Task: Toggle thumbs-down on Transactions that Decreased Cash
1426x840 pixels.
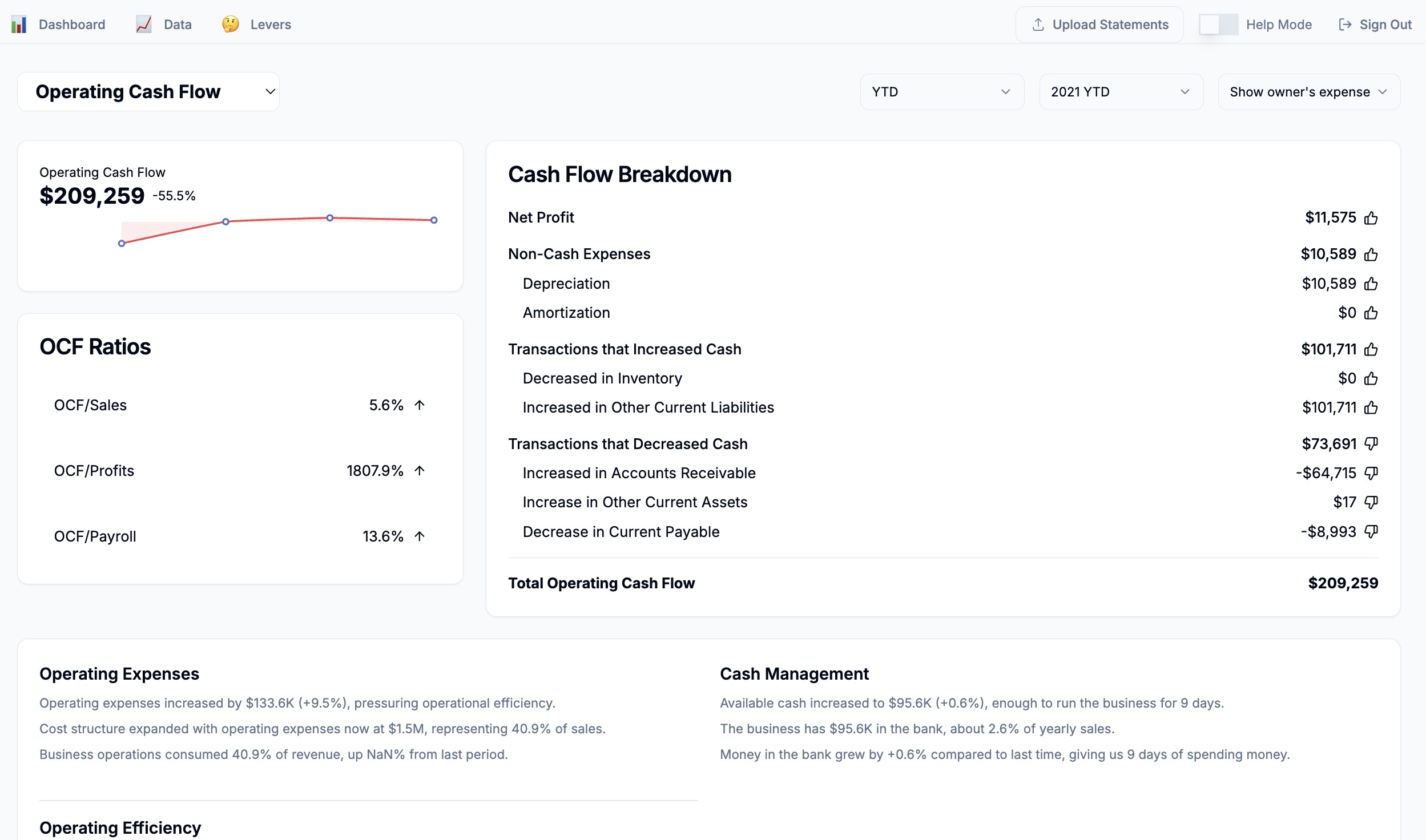Action: tap(1371, 444)
